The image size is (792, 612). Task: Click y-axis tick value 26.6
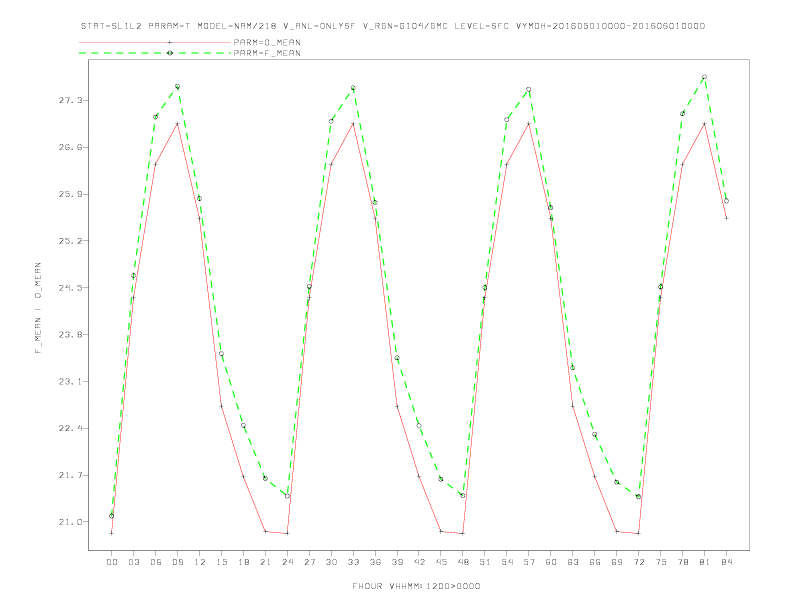pyautogui.click(x=68, y=147)
